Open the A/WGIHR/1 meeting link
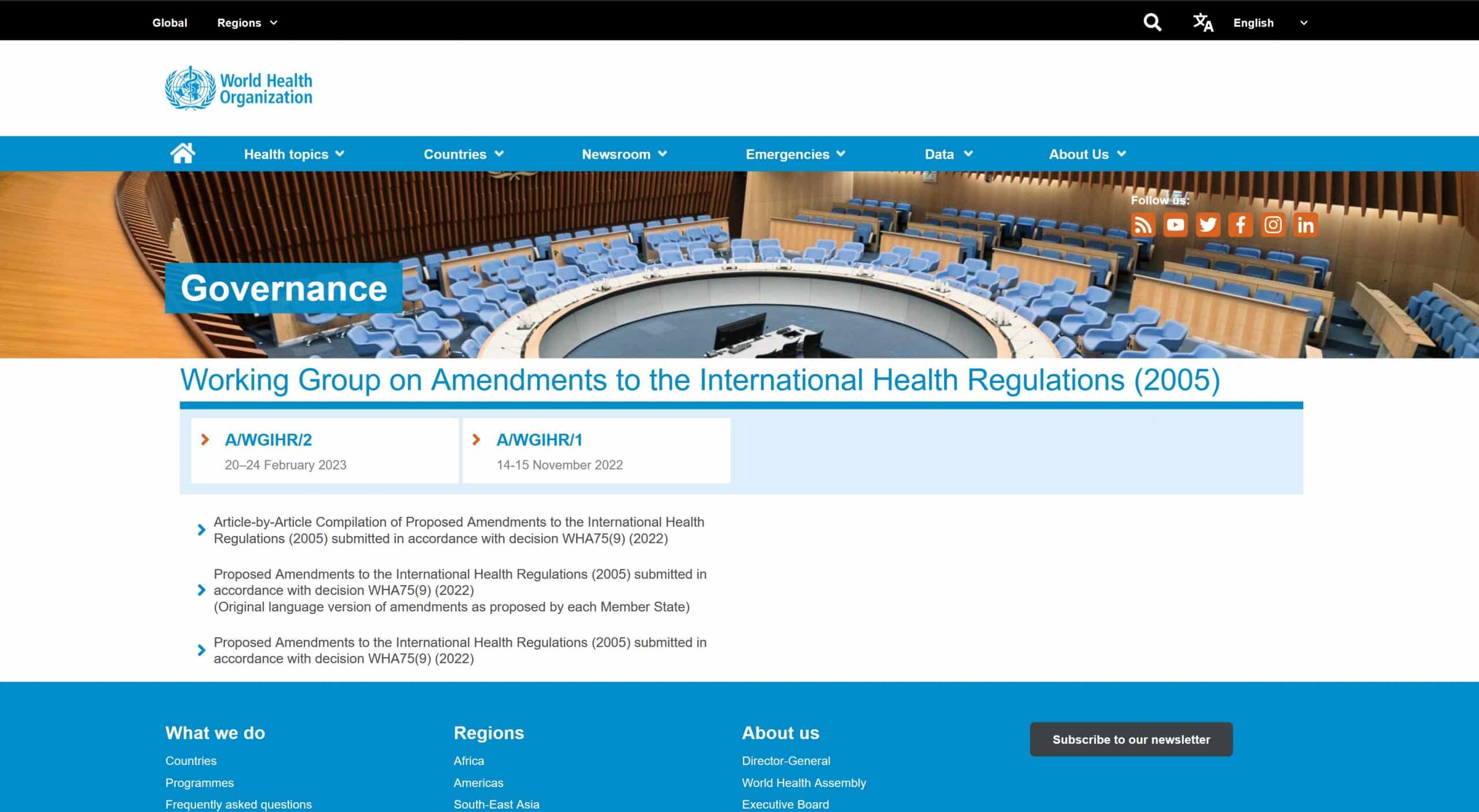Viewport: 1479px width, 812px height. 540,439
